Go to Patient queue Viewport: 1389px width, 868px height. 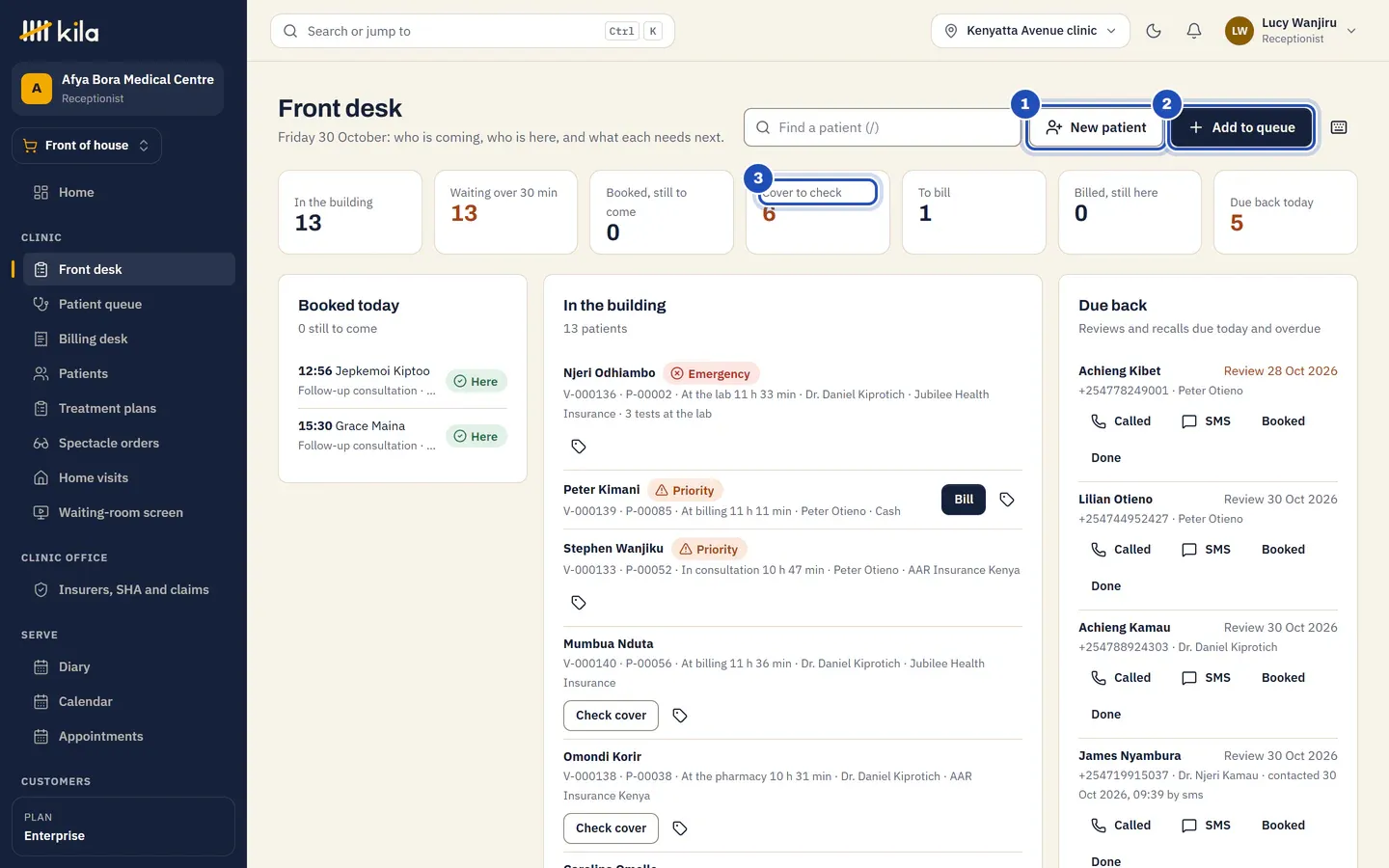129,305
